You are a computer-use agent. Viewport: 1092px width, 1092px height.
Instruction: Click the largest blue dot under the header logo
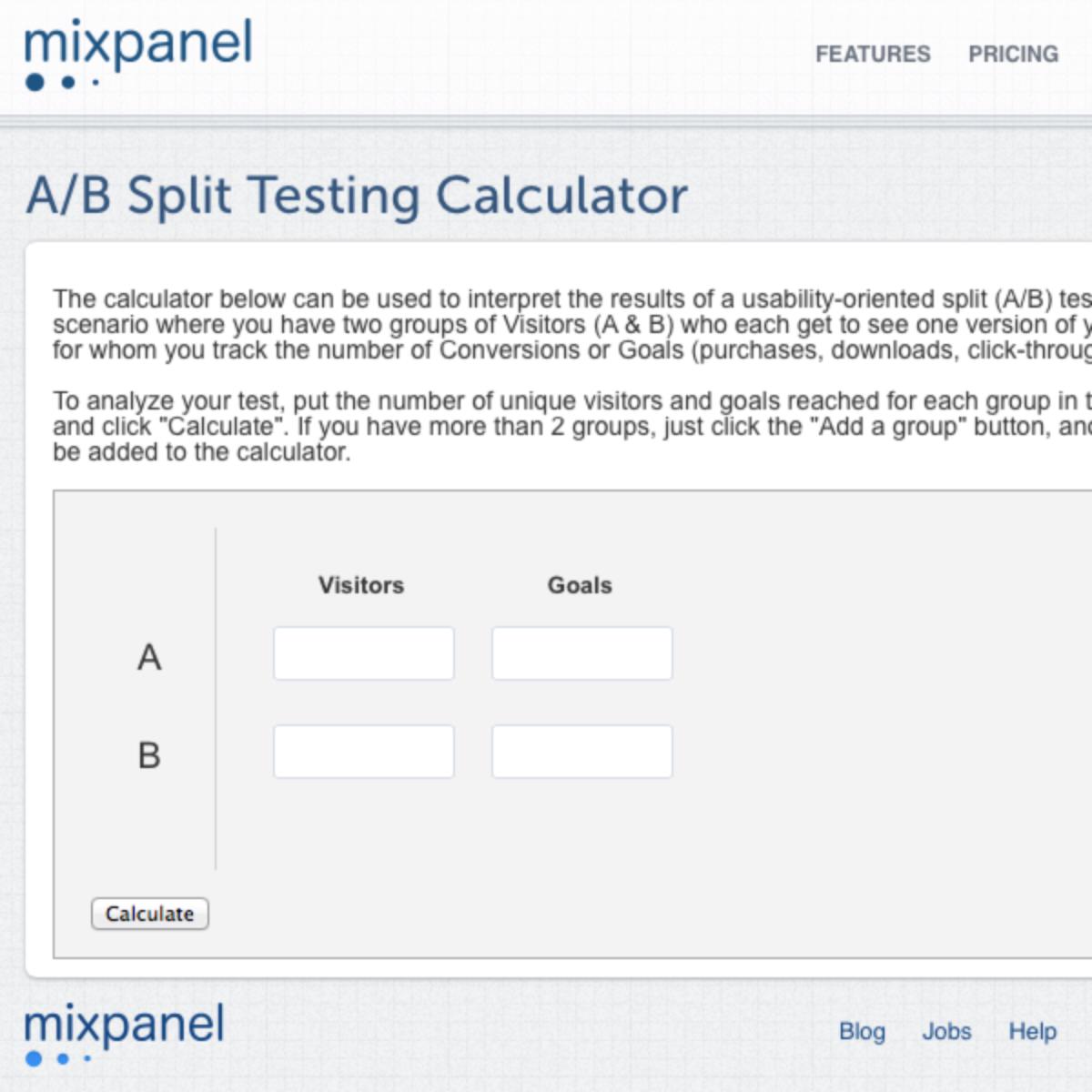click(x=35, y=81)
